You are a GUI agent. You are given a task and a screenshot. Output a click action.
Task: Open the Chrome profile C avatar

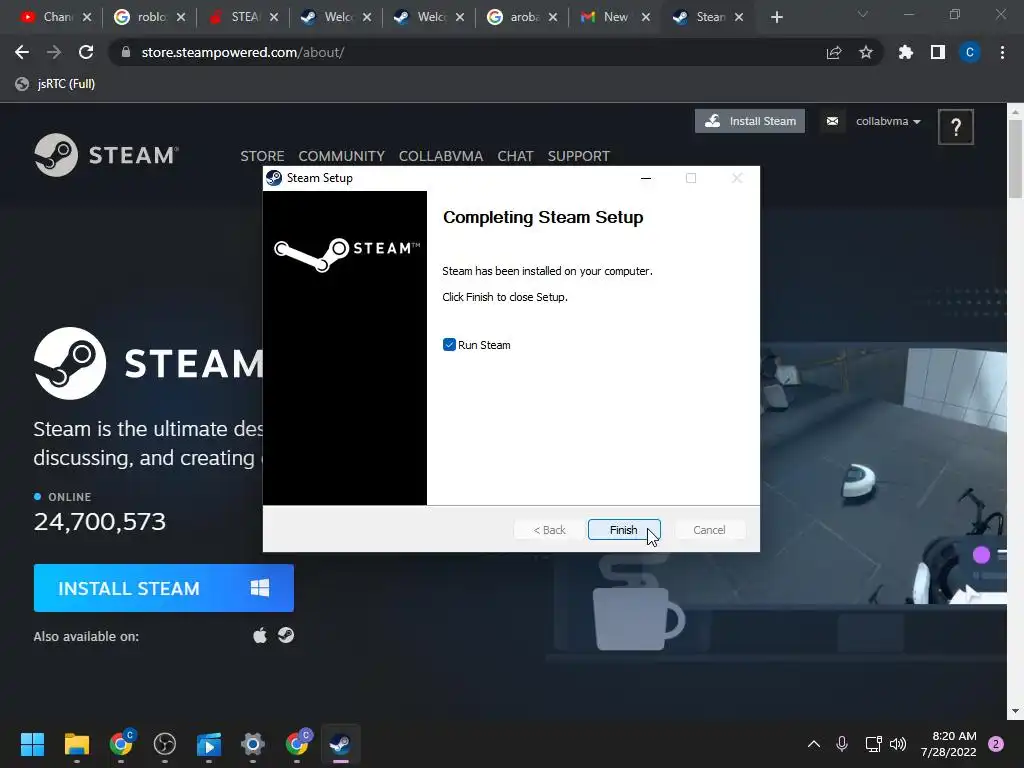(x=970, y=52)
